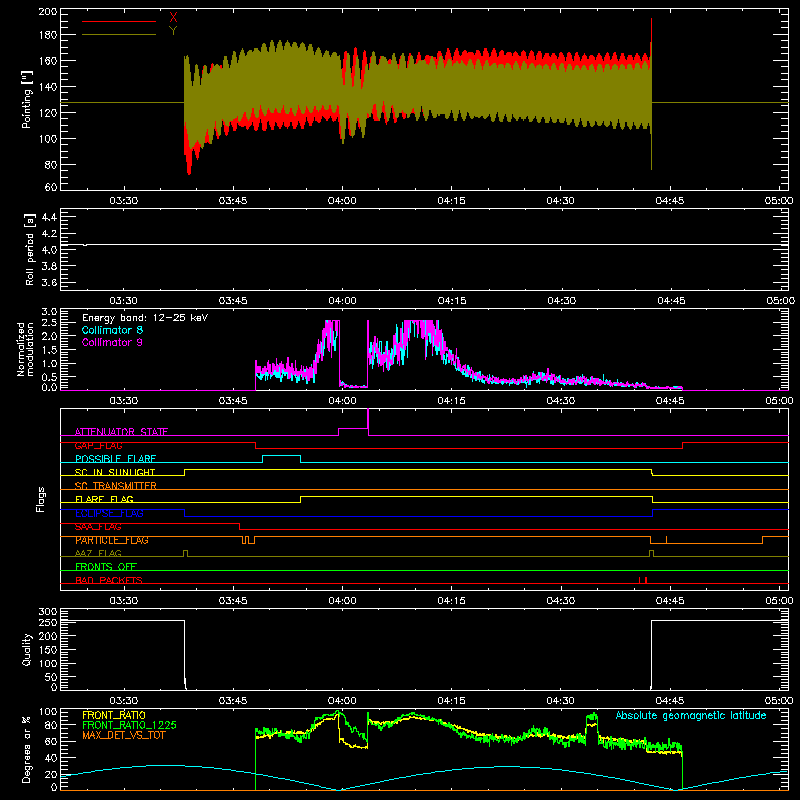Image resolution: width=800 pixels, height=800 pixels.
Task: Click the Collimator 9 legend entry
Action: click(112, 342)
